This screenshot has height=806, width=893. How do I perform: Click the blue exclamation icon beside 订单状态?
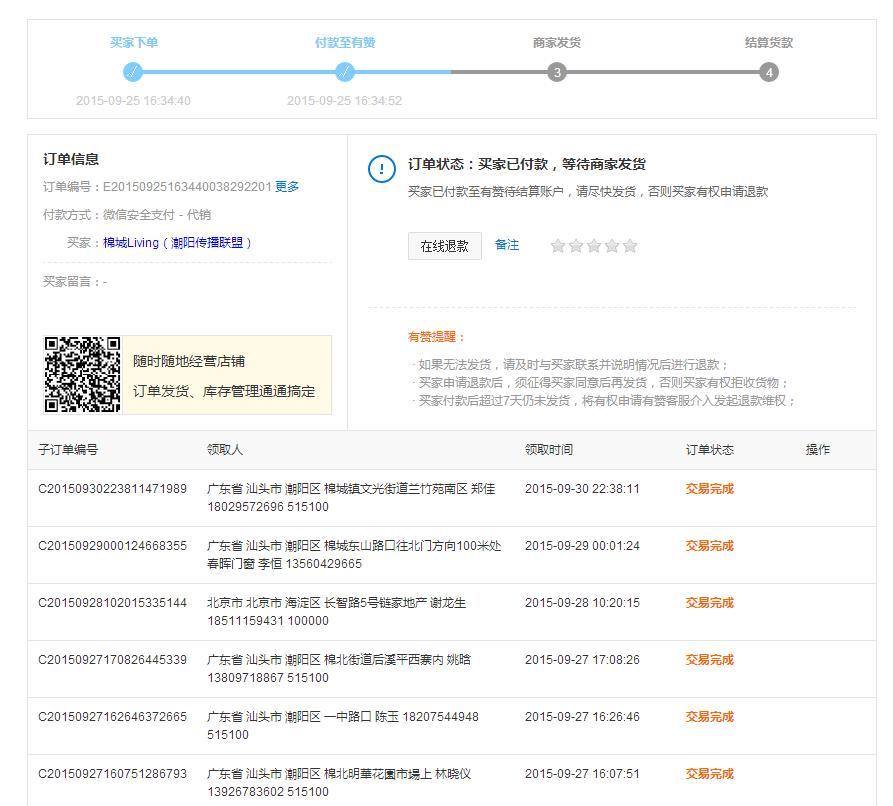pos(382,169)
